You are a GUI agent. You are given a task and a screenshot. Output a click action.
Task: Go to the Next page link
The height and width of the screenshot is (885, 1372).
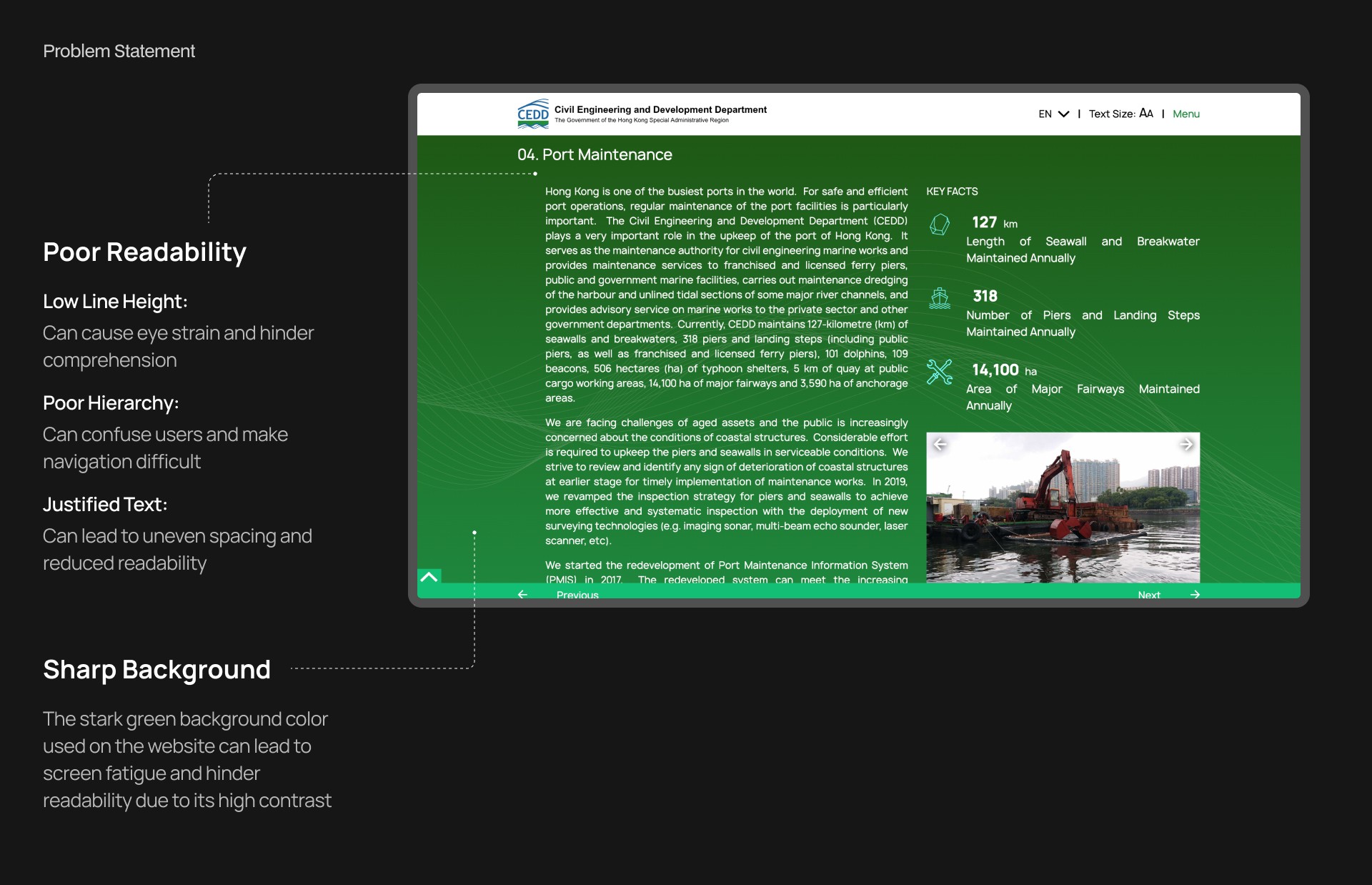[1148, 594]
